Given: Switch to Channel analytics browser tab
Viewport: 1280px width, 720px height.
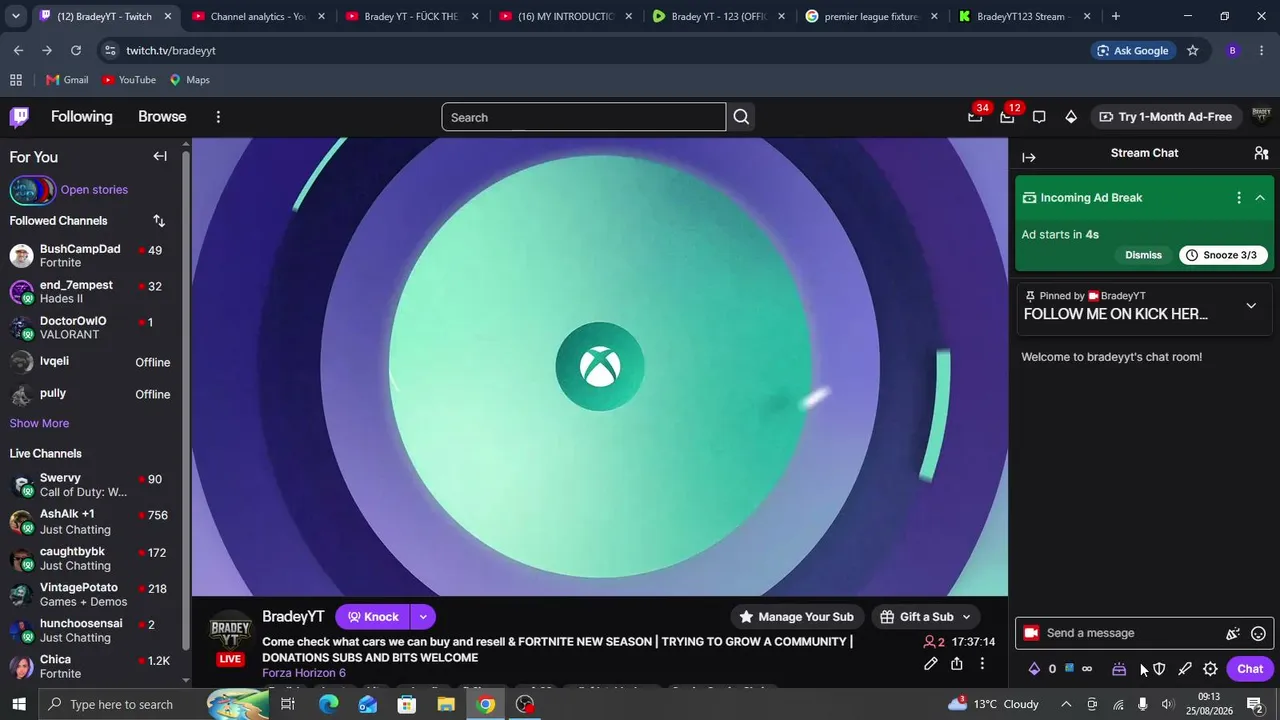Looking at the screenshot, I should click(258, 16).
